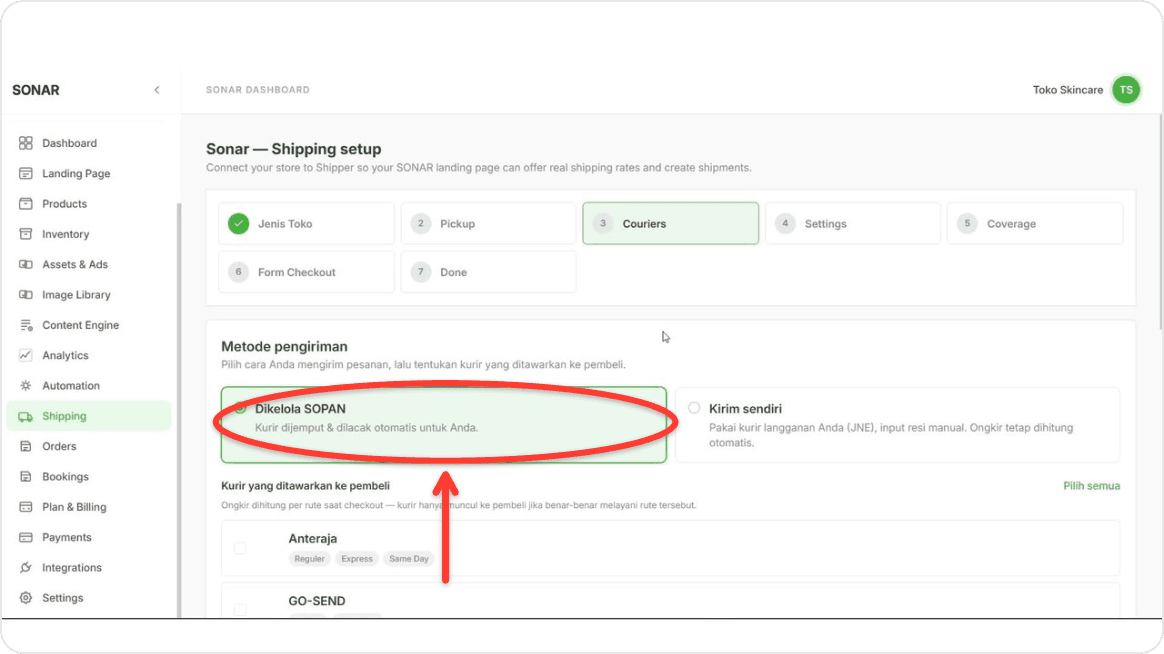Click the Orders icon in sidebar

[25, 446]
